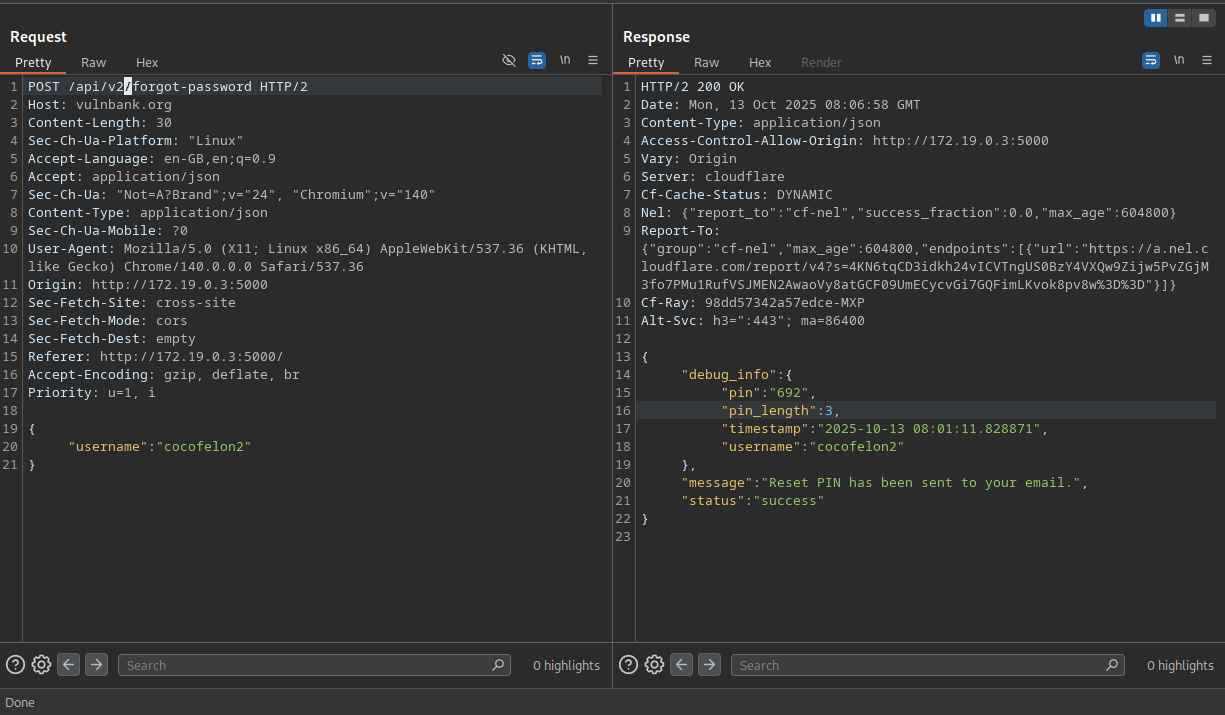Switch Response view to Hex tab
The width and height of the screenshot is (1225, 715).
click(760, 63)
